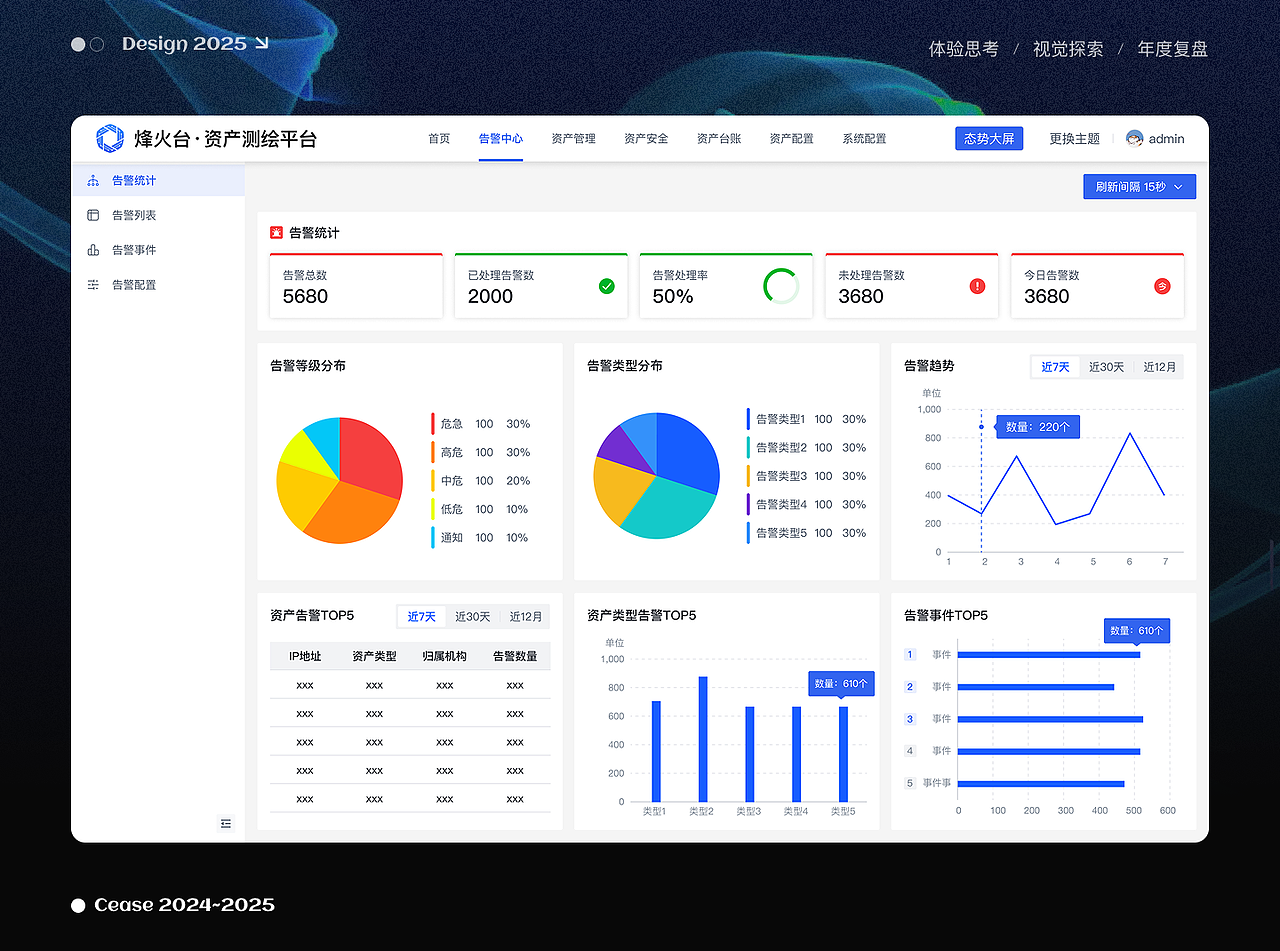
Task: Select 近30天 in 告警趋势 panel
Action: coord(1103,367)
